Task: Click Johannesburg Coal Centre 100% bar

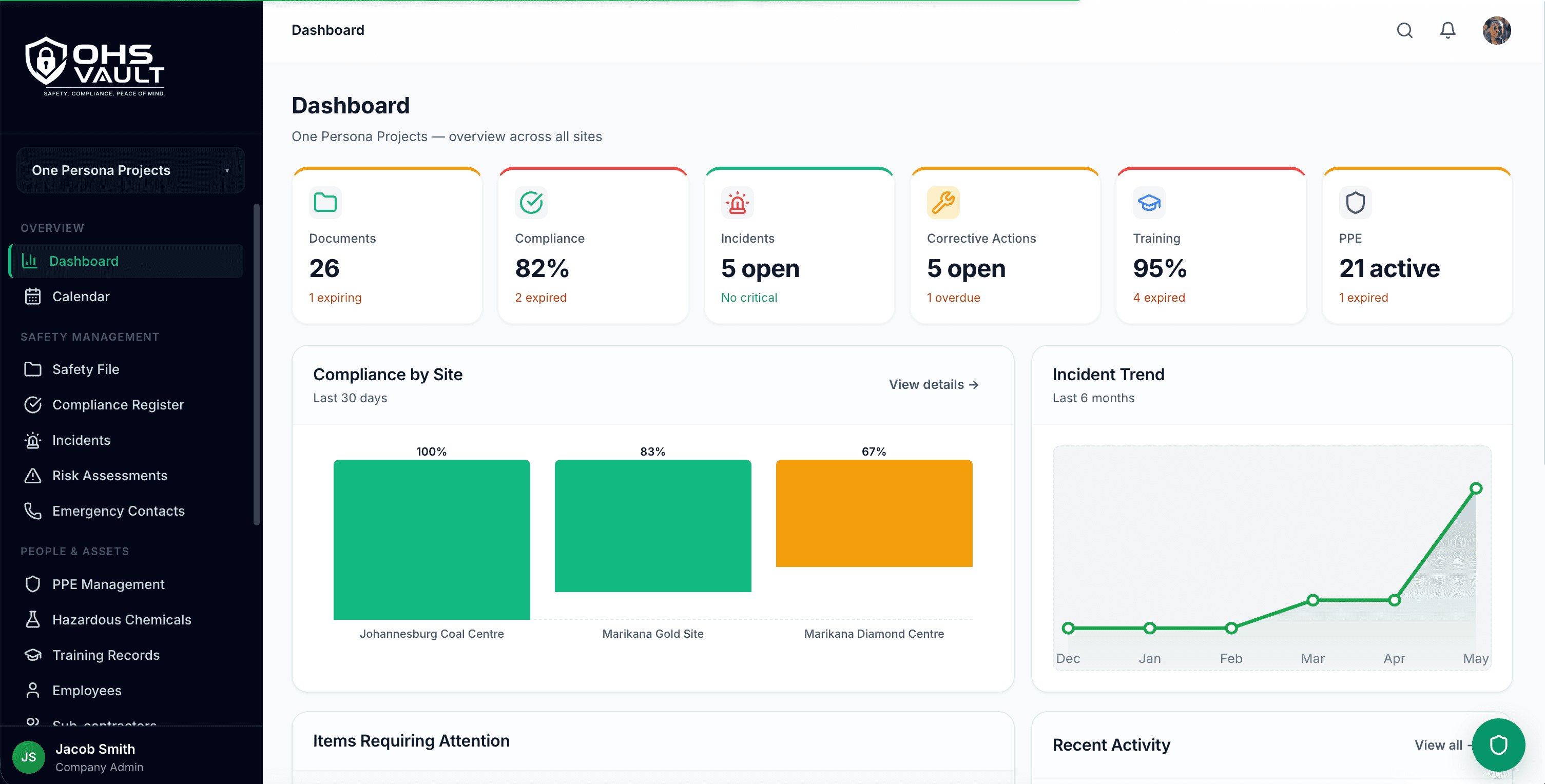Action: point(432,539)
